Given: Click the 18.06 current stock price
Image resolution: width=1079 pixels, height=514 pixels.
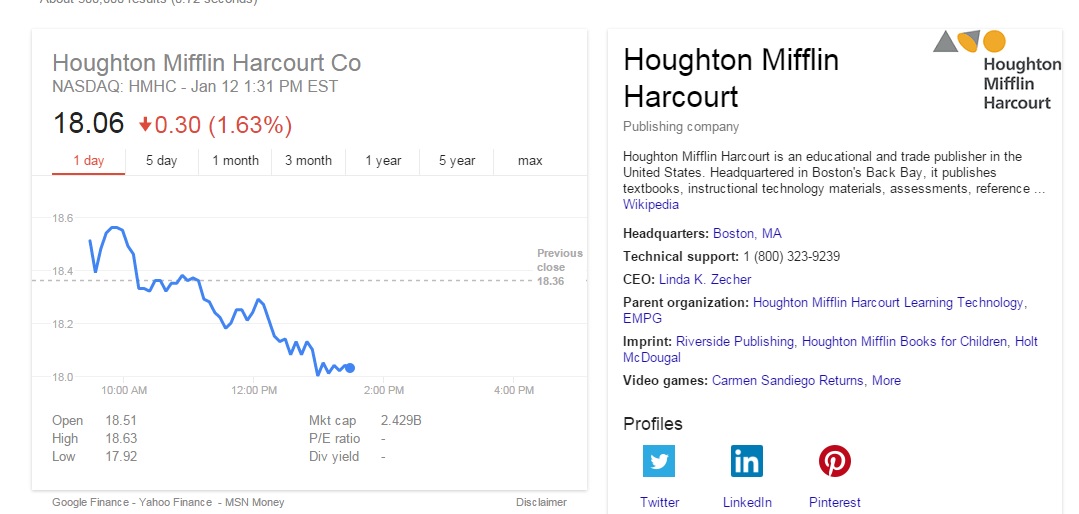Looking at the screenshot, I should coord(88,124).
